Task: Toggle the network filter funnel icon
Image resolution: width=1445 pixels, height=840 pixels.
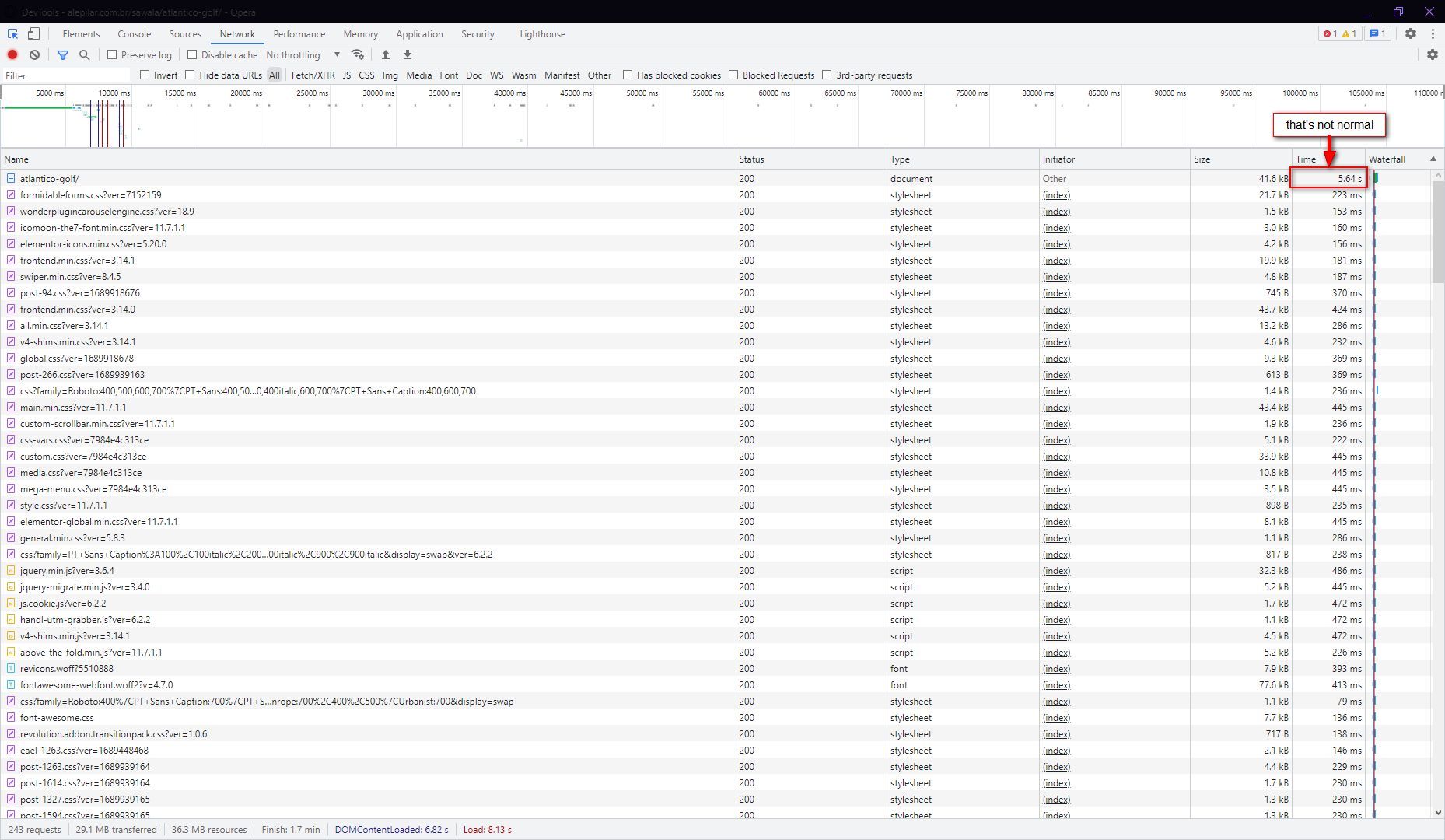Action: pyautogui.click(x=63, y=54)
